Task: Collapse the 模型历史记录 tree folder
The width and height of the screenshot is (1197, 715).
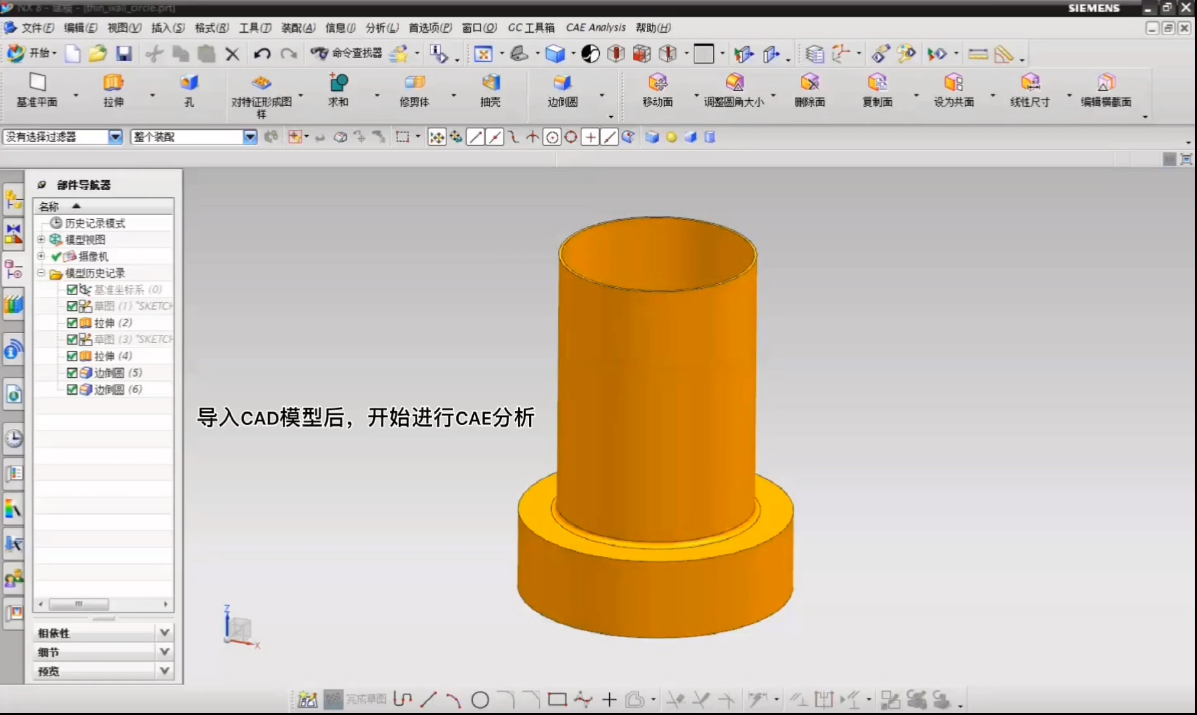Action: (x=42, y=273)
